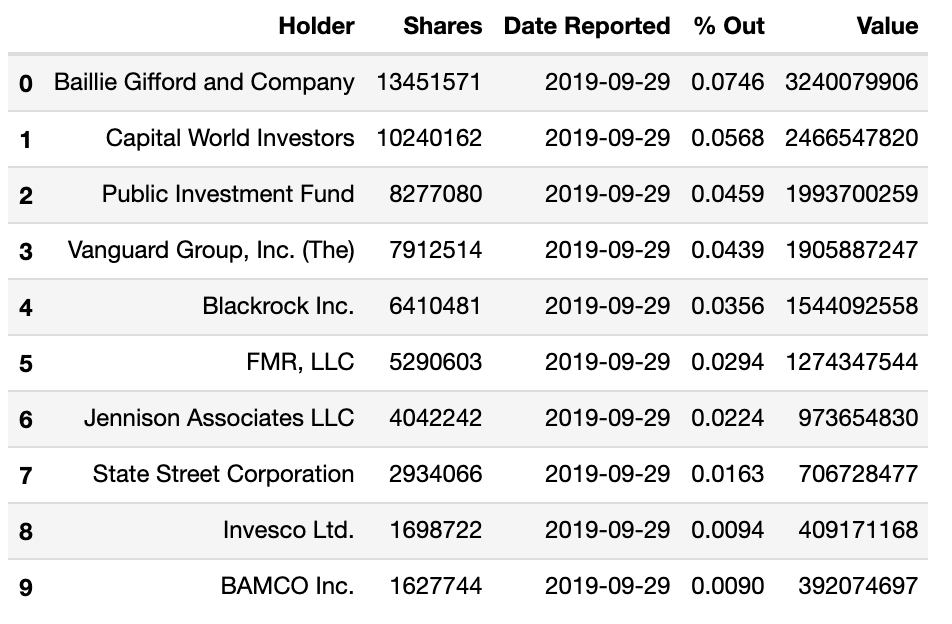Select the State Street Corporation cell
This screenshot has height=624, width=952.
pos(223,474)
